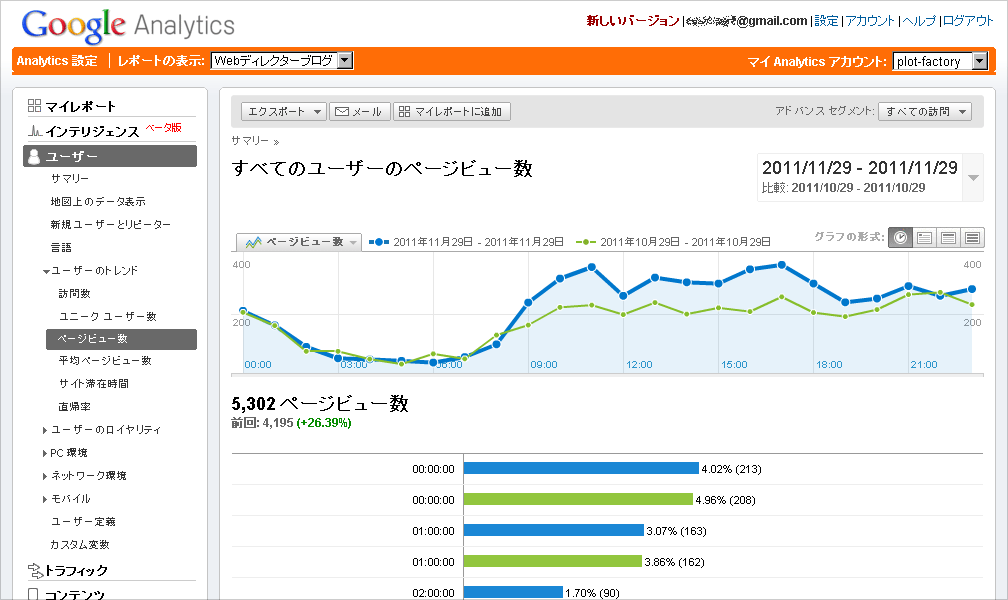Select 平均ページビュー数 report
The height and width of the screenshot is (600, 1008).
(x=105, y=361)
